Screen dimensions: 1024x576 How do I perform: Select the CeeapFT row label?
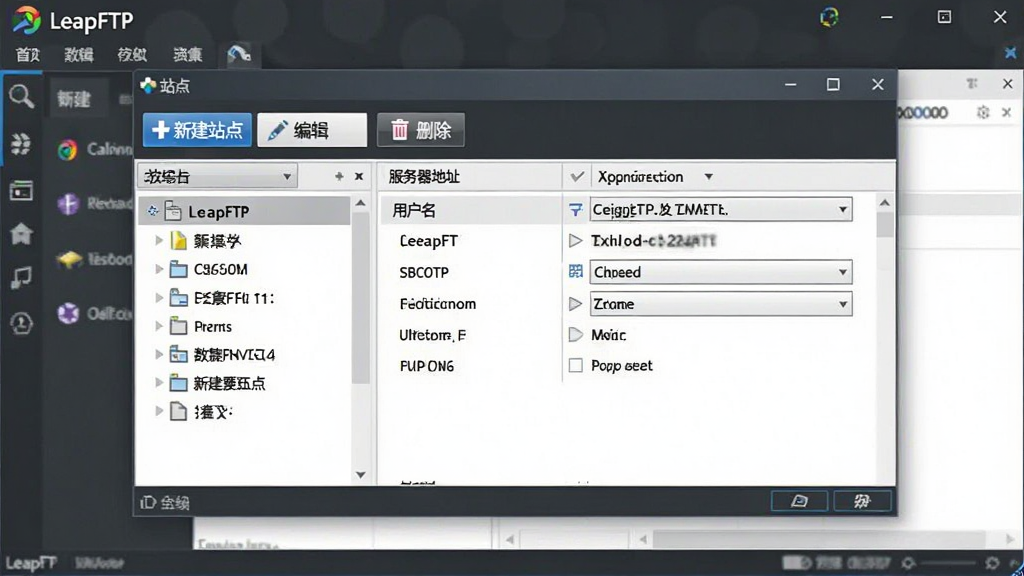428,241
